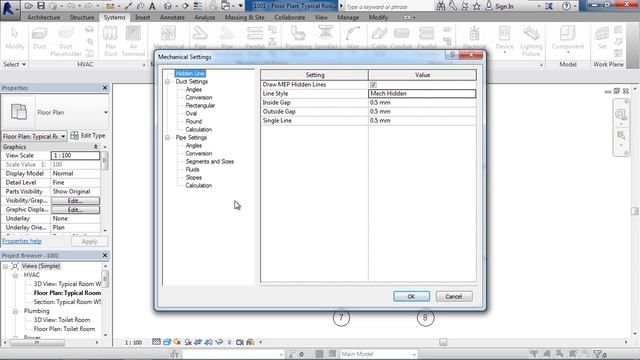Screen dimensions: 640x360
Task: Click the visual style icon in view control bar
Action: [167, 342]
